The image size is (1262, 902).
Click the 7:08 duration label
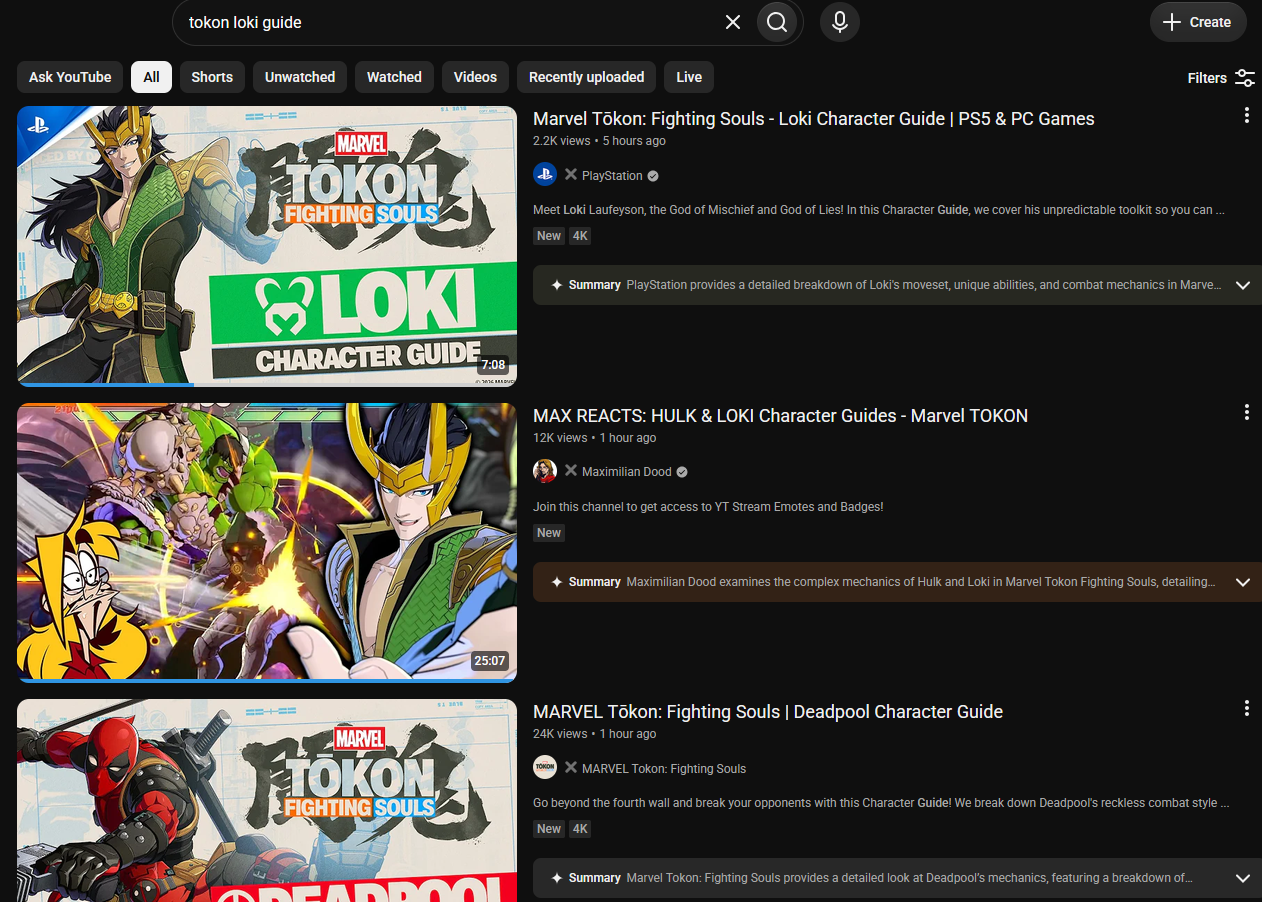(493, 365)
